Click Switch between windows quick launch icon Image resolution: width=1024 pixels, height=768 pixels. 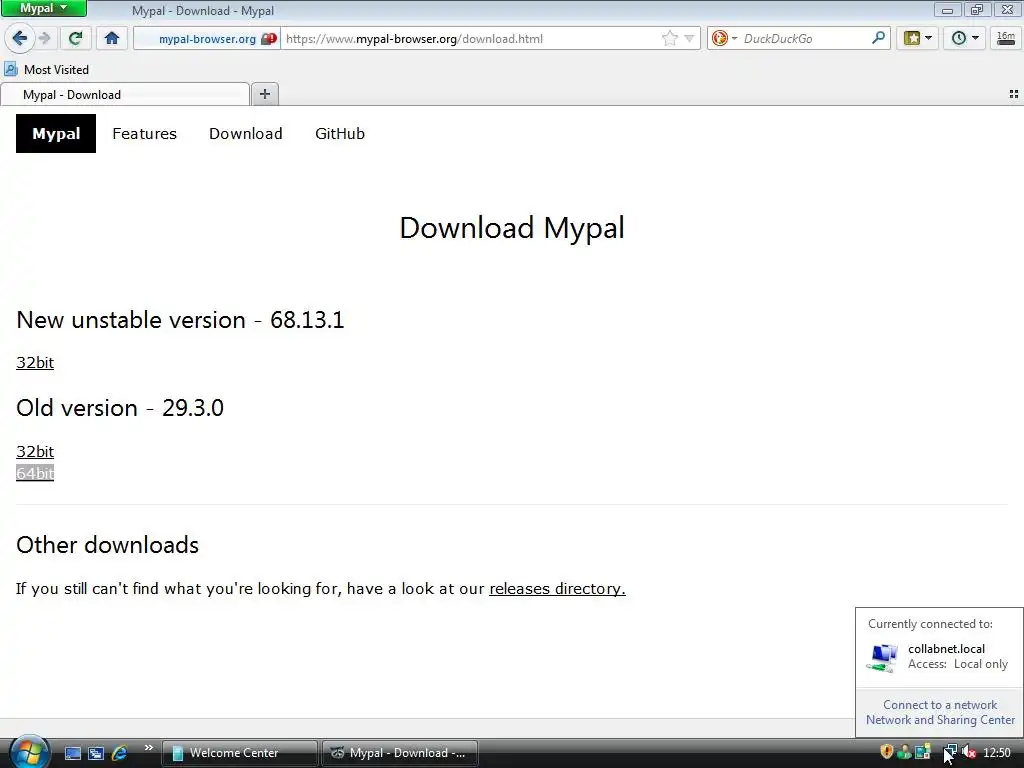tap(96, 753)
